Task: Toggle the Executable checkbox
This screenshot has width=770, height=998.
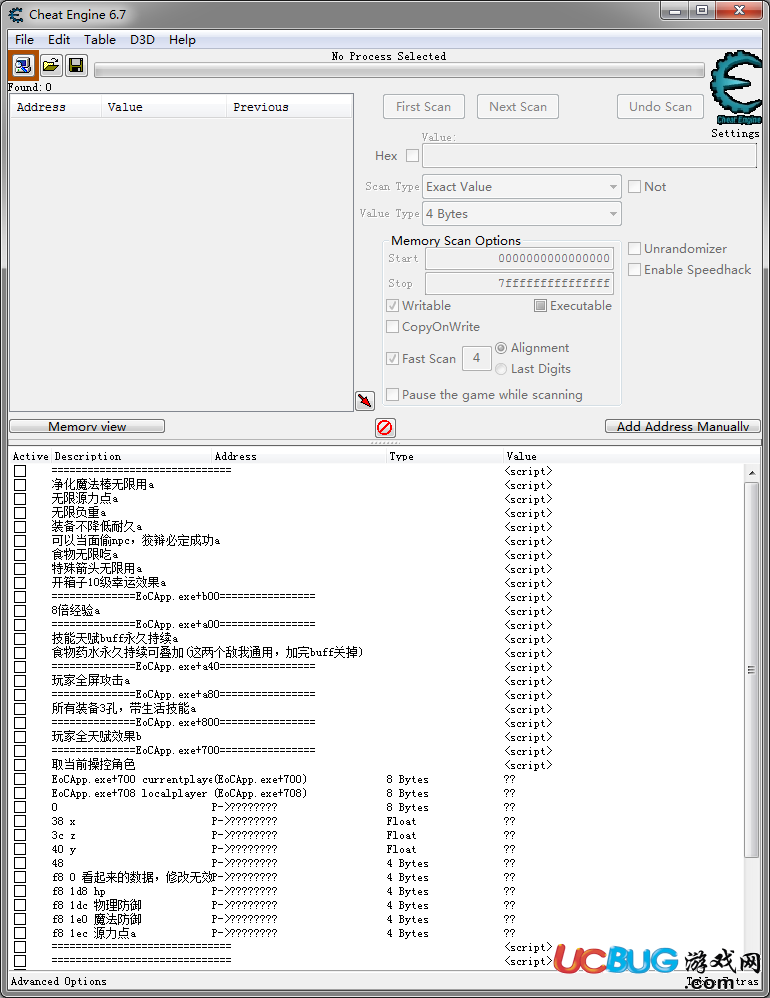Action: (540, 306)
